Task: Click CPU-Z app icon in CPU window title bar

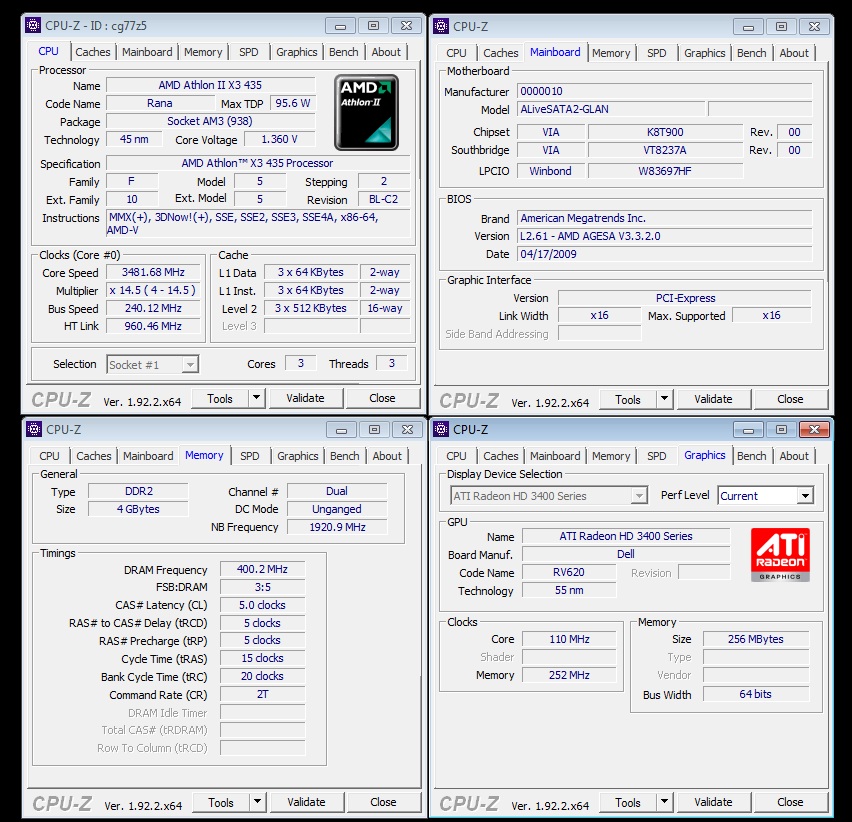Action: click(x=33, y=25)
